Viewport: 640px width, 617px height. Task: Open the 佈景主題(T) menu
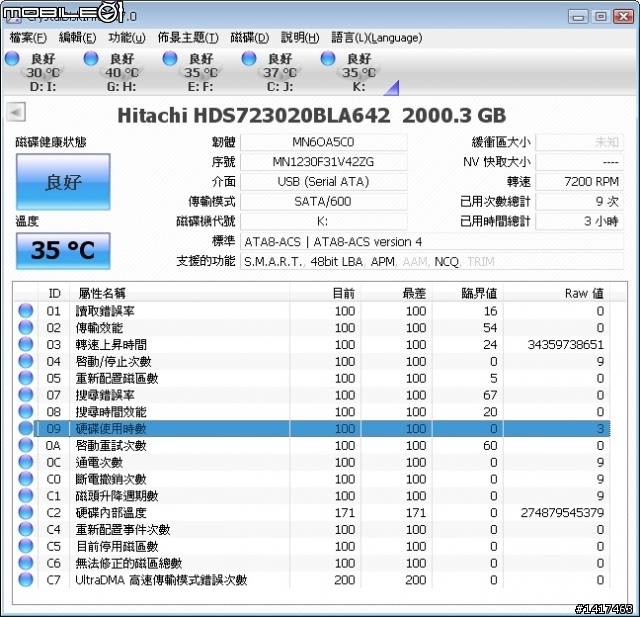pyautogui.click(x=188, y=38)
